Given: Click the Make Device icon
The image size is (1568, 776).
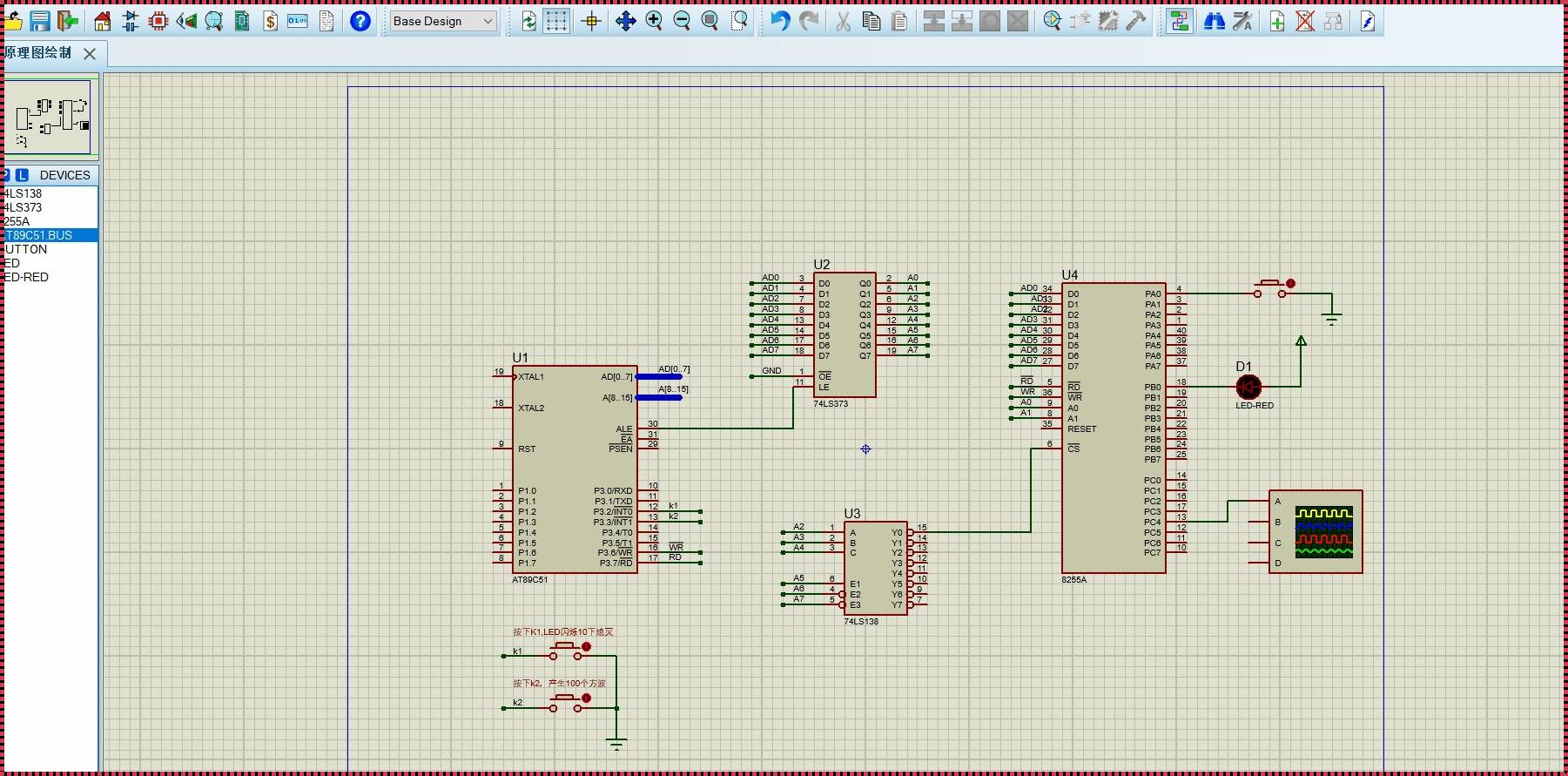Looking at the screenshot, I should tap(1080, 21).
